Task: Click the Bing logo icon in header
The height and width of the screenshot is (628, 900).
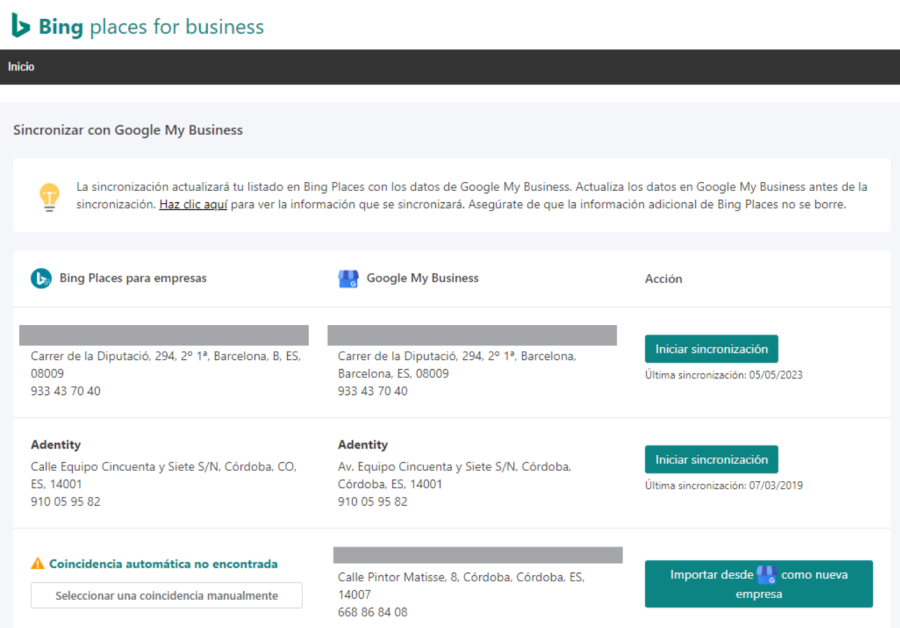Action: [21, 26]
